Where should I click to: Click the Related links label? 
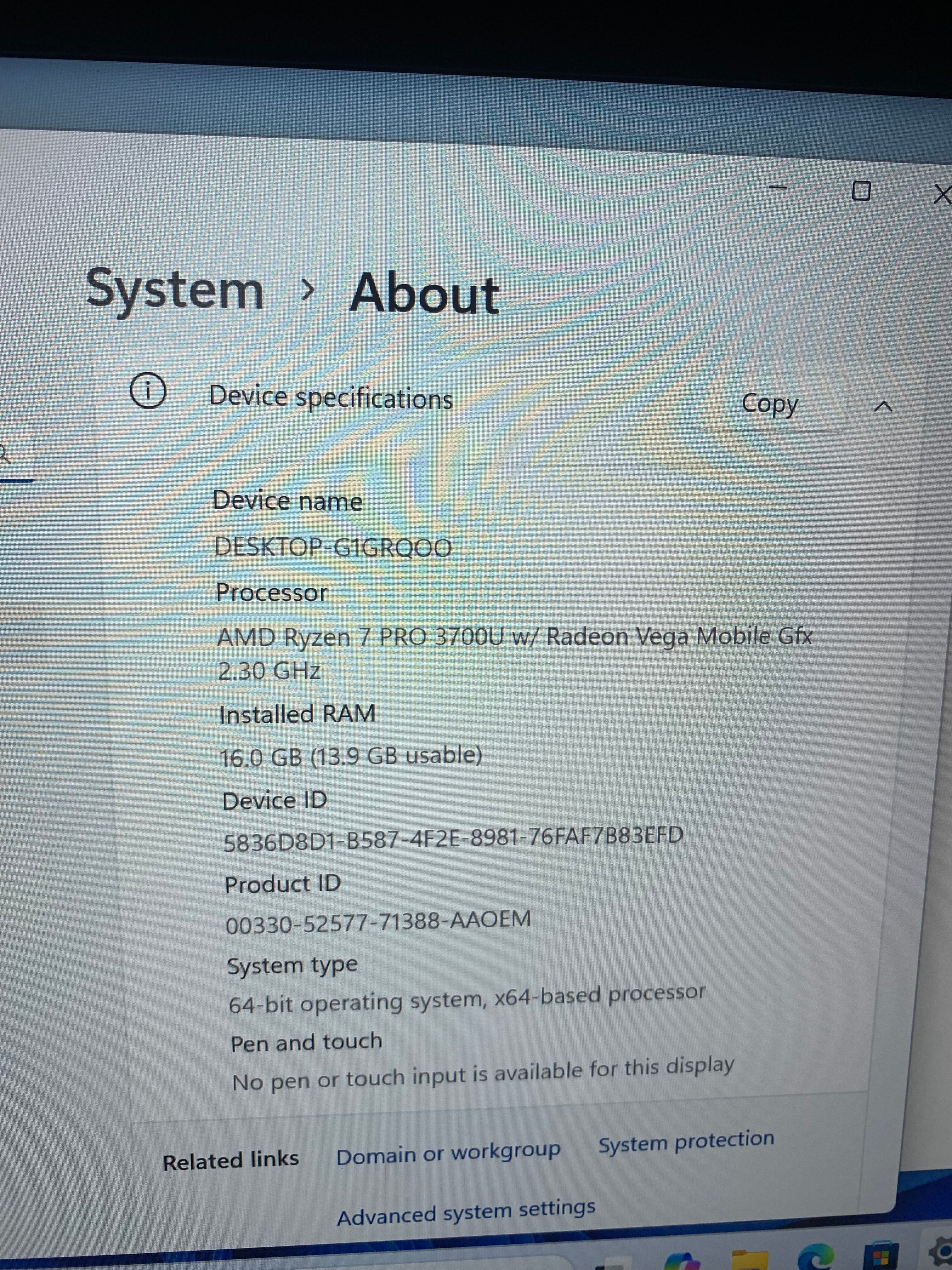click(231, 1160)
